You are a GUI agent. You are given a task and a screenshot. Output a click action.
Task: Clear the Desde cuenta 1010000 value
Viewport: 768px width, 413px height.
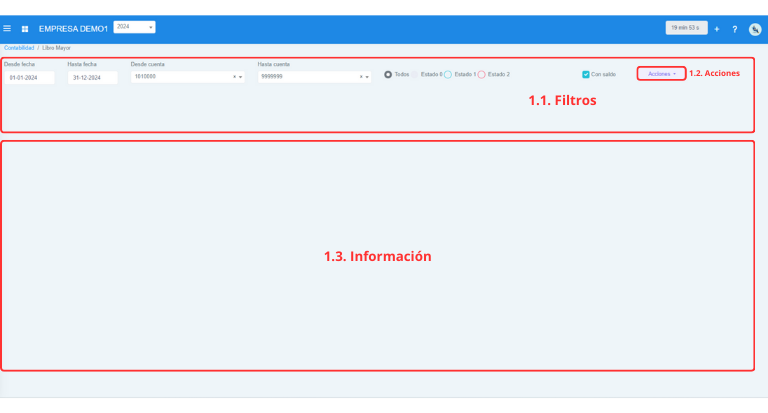point(234,76)
